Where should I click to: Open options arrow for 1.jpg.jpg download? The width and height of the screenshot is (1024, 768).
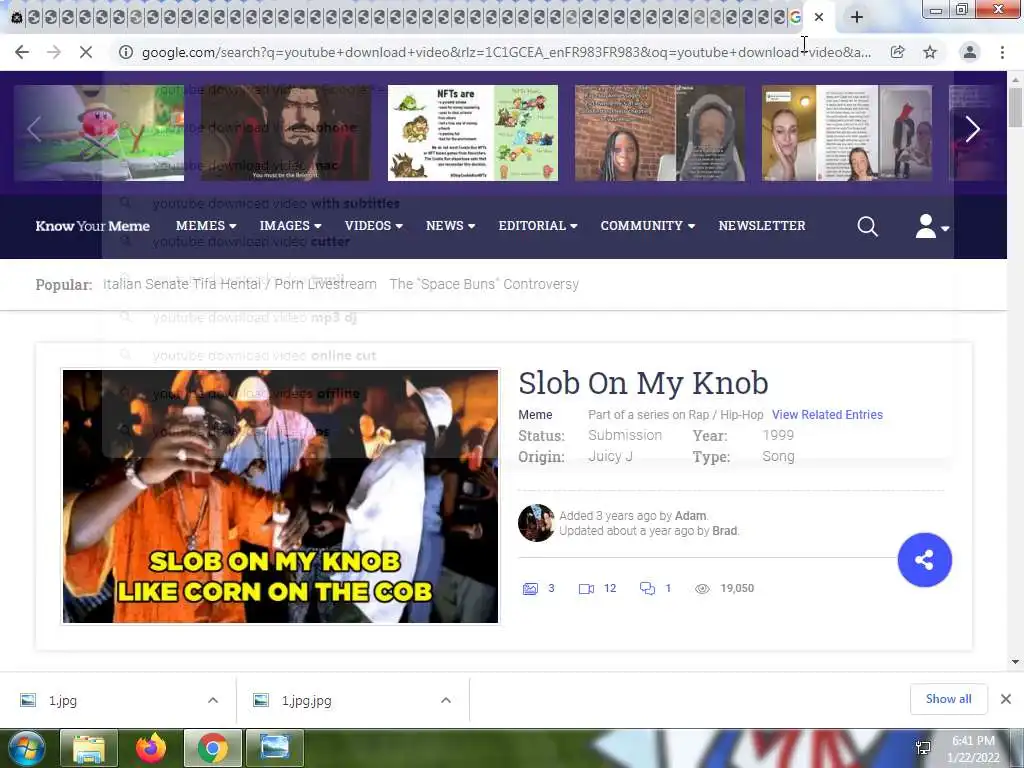pyautogui.click(x=446, y=700)
